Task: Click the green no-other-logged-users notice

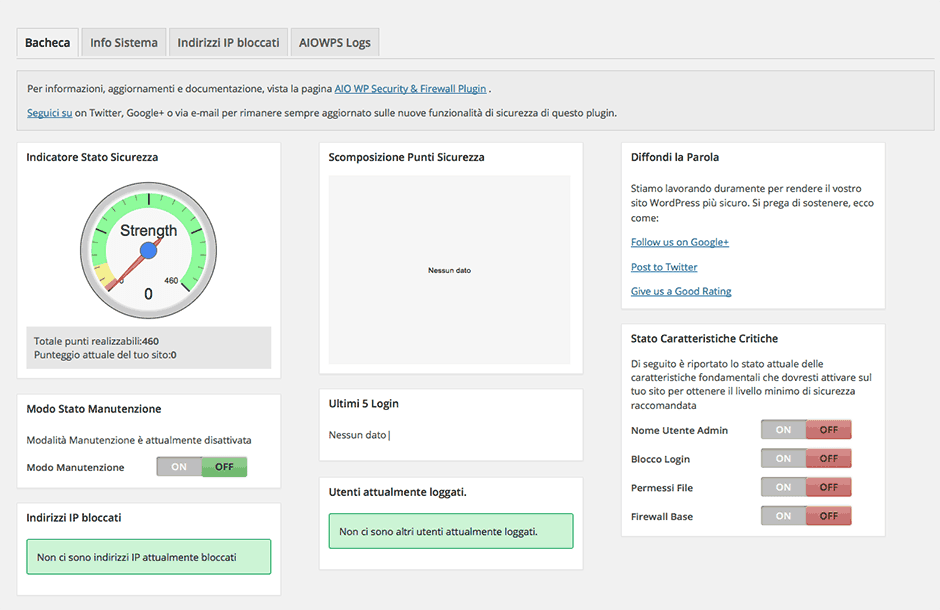Action: coord(450,531)
